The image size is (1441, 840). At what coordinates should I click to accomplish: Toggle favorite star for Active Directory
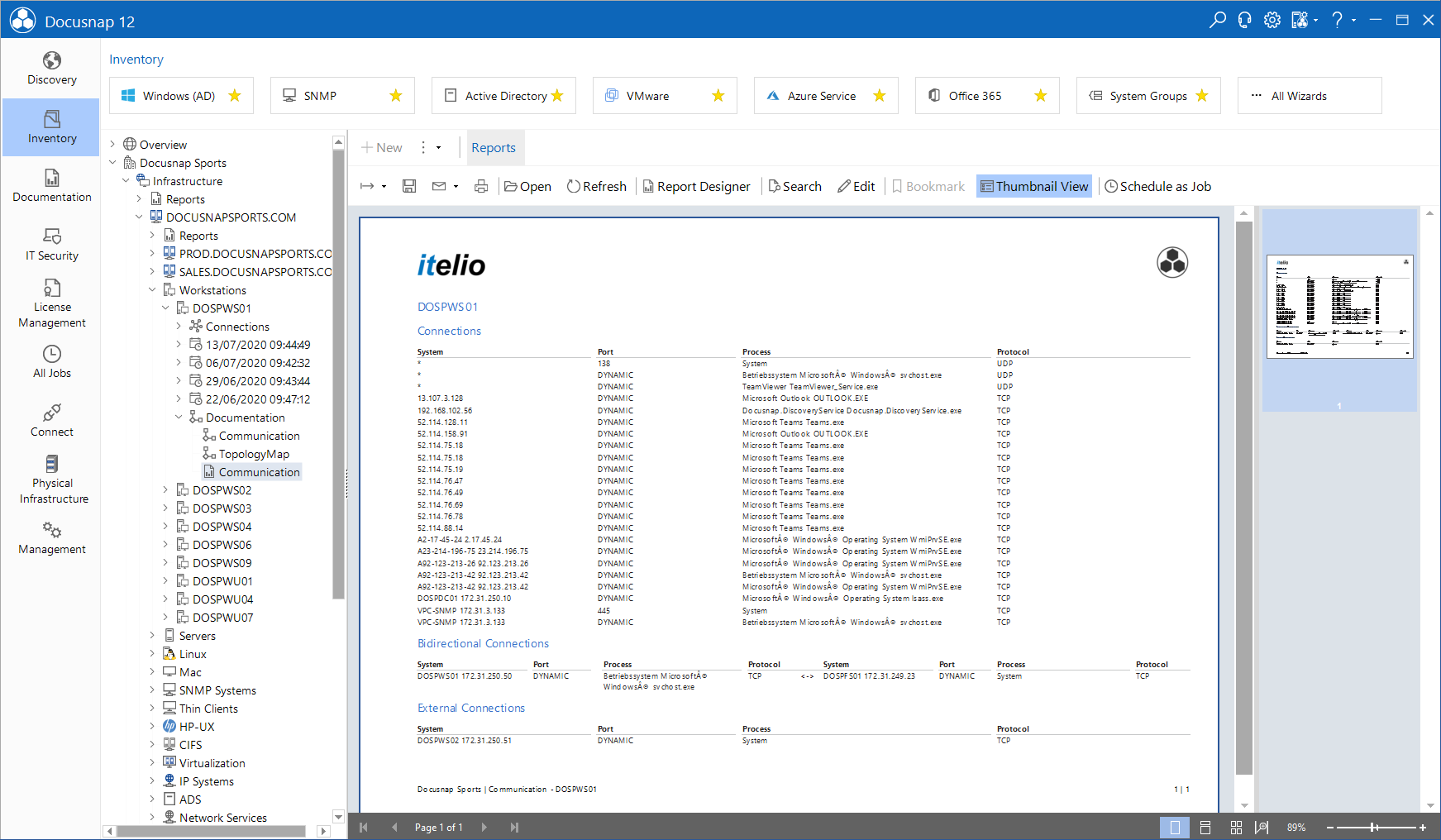pyautogui.click(x=557, y=96)
